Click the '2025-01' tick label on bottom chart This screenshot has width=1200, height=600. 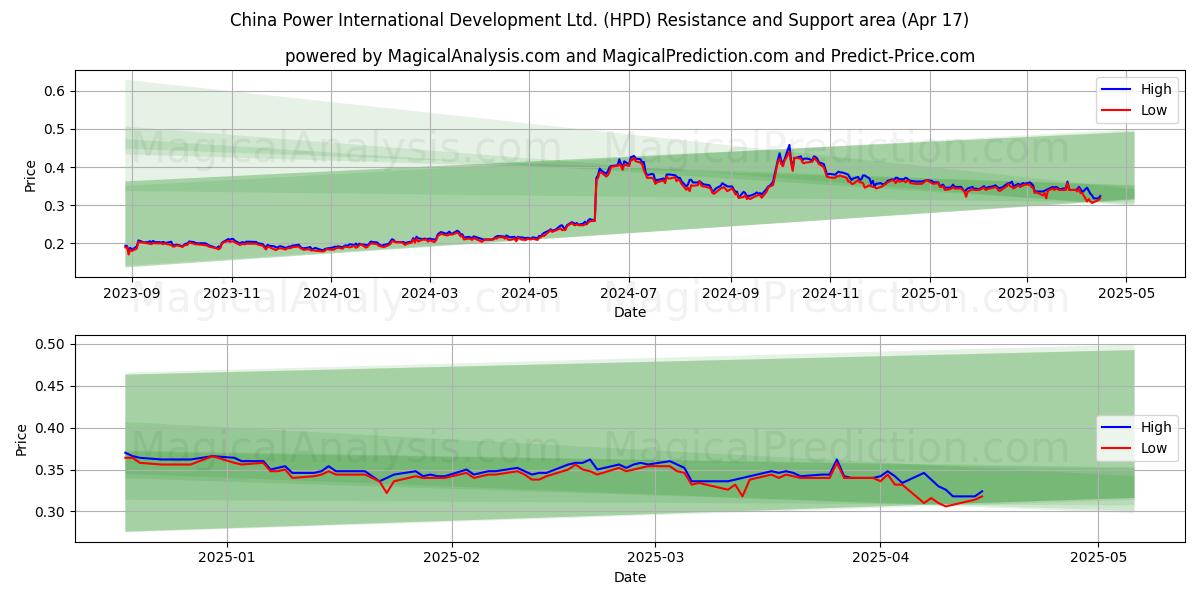(x=227, y=559)
